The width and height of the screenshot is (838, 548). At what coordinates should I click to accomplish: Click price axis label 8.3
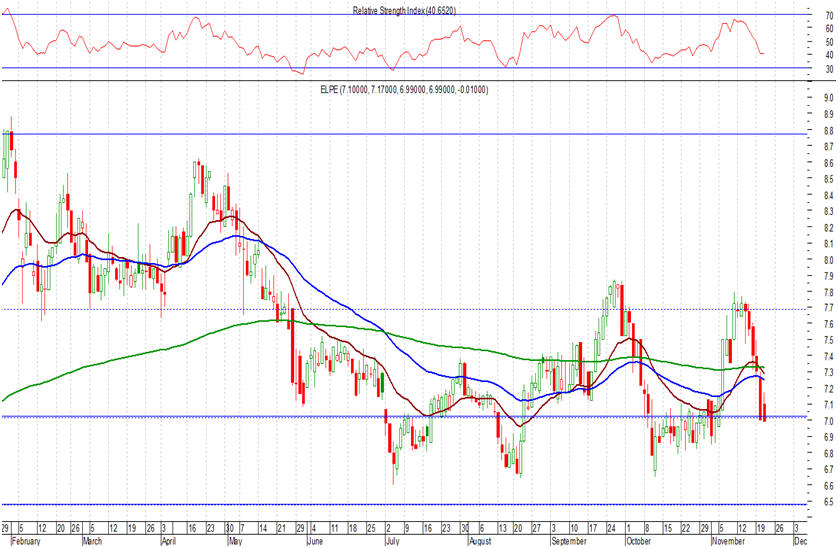click(828, 211)
